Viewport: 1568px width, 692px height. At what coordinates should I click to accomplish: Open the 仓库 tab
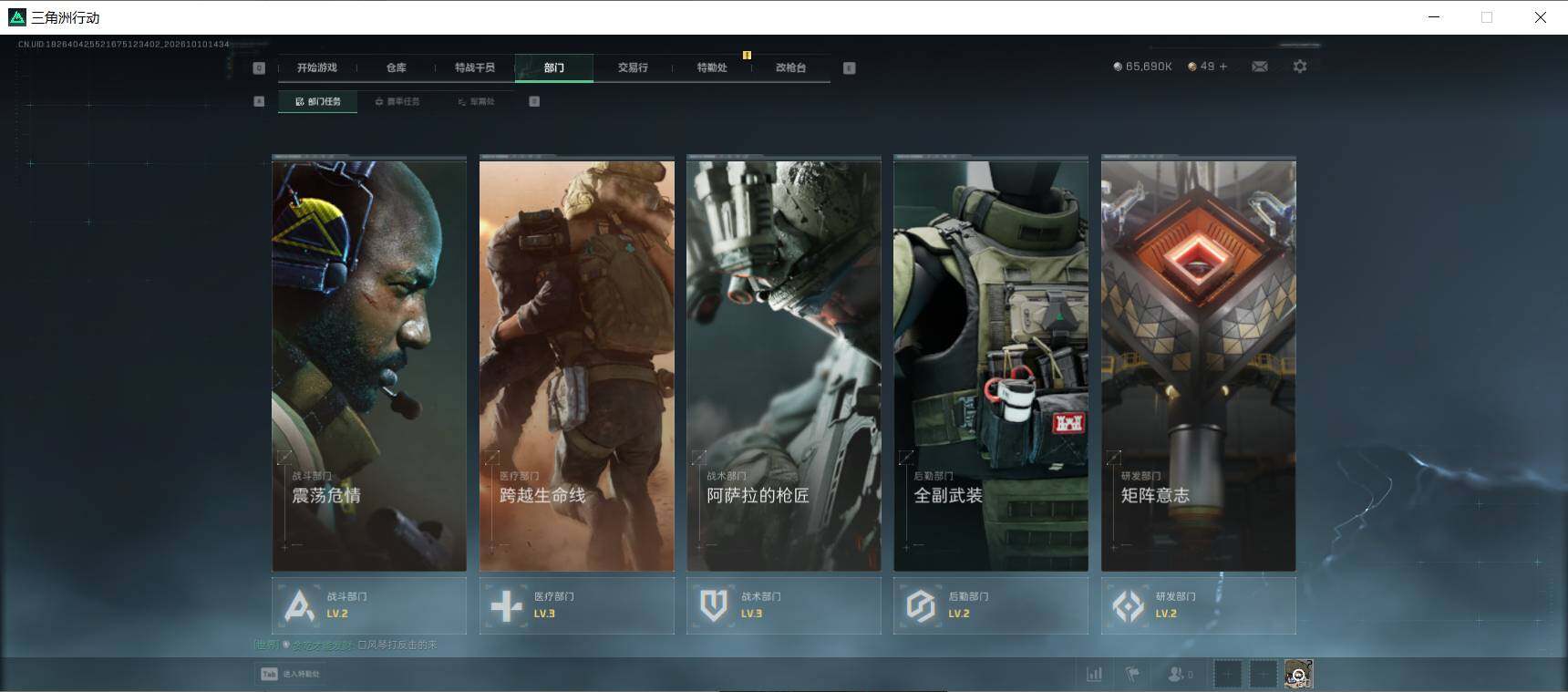[396, 67]
